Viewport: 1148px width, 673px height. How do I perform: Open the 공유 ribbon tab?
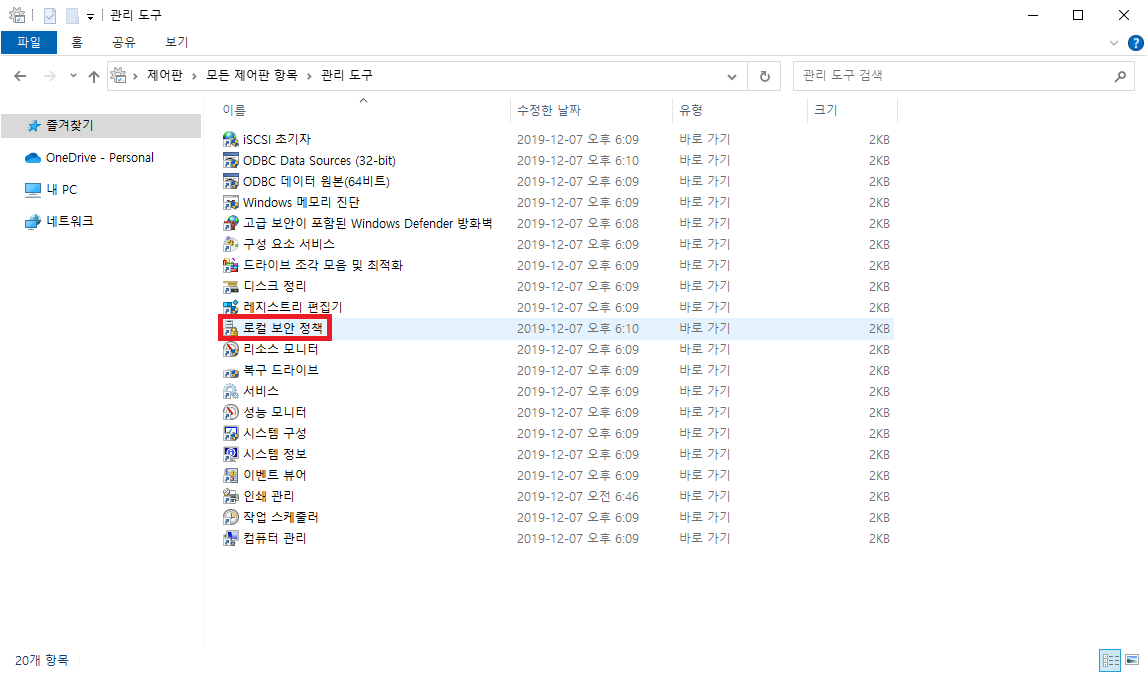click(124, 42)
